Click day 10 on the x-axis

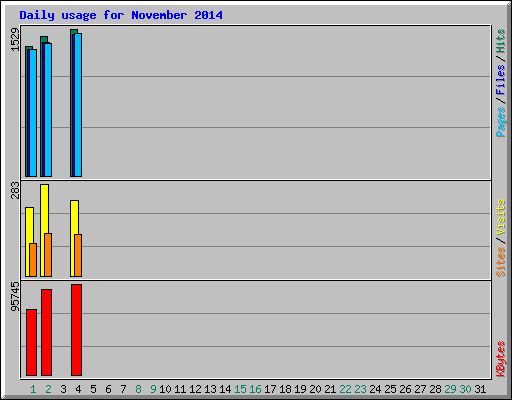(x=165, y=389)
